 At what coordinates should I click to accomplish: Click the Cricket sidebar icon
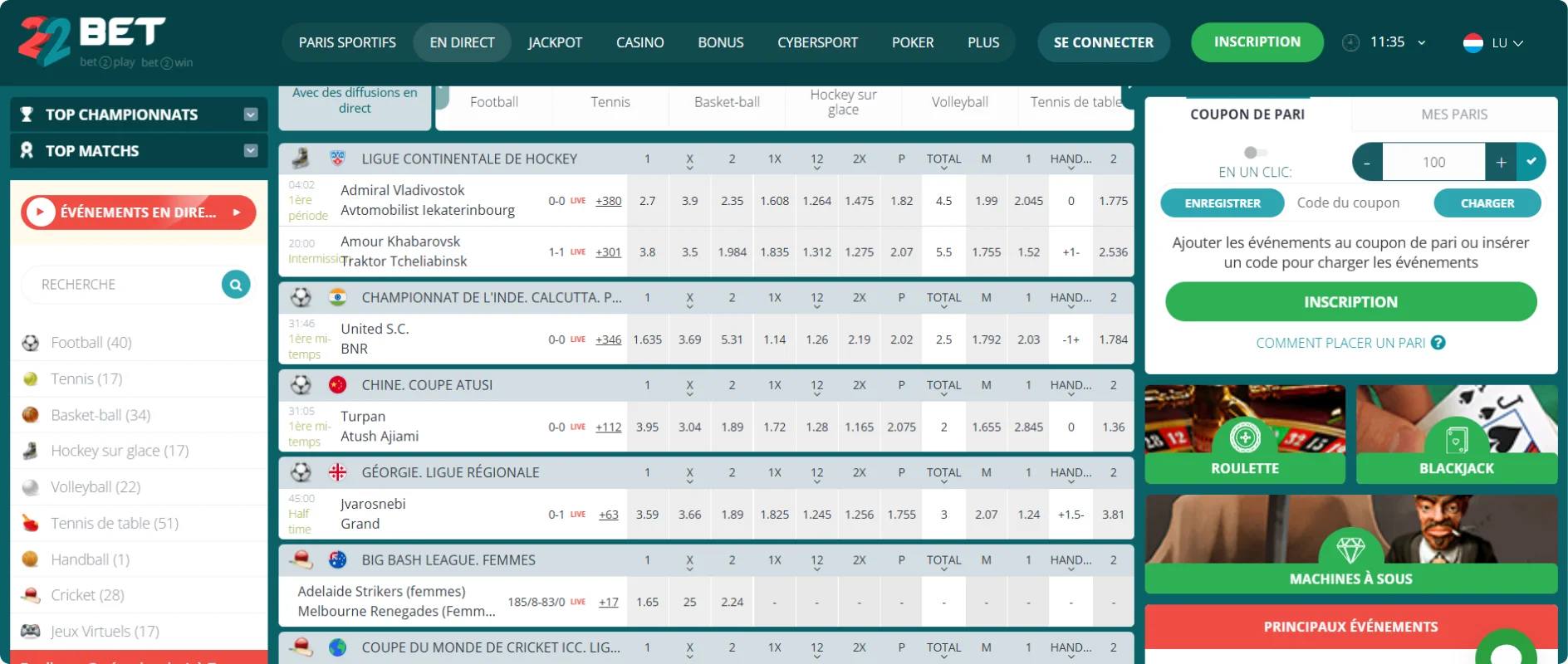(x=31, y=595)
